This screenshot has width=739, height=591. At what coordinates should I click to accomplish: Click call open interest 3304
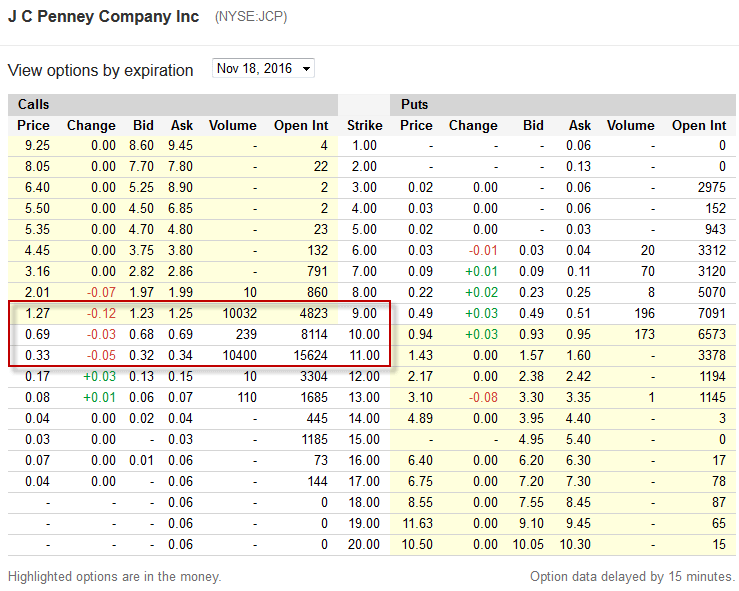[x=314, y=377]
